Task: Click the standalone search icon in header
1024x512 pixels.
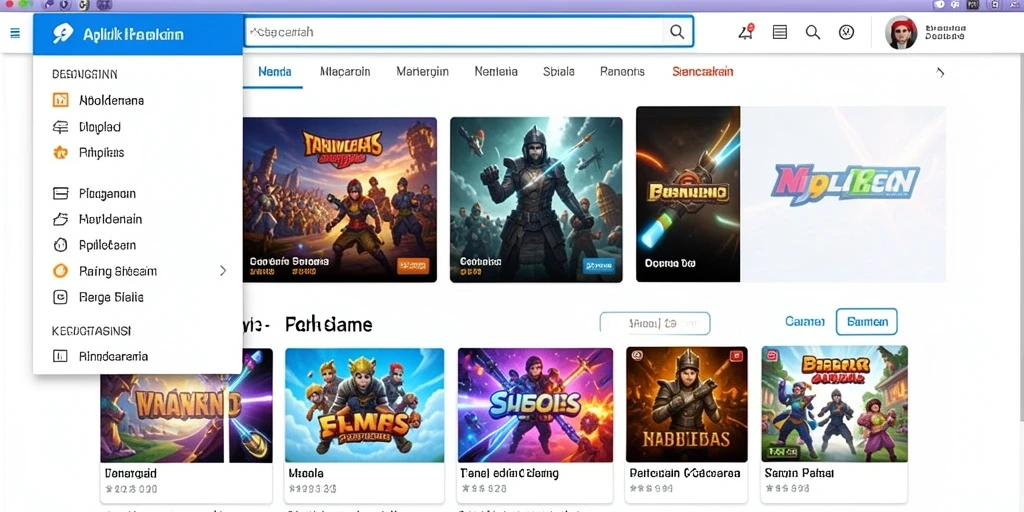Action: click(x=812, y=32)
